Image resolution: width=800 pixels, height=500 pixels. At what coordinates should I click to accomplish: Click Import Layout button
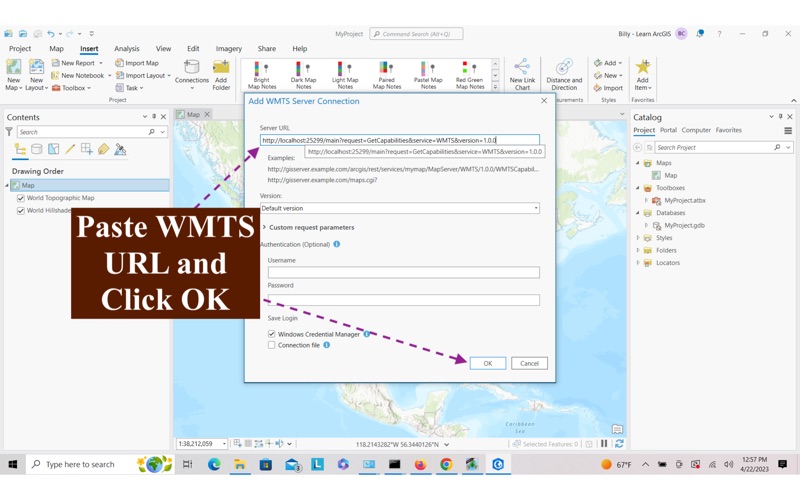140,76
